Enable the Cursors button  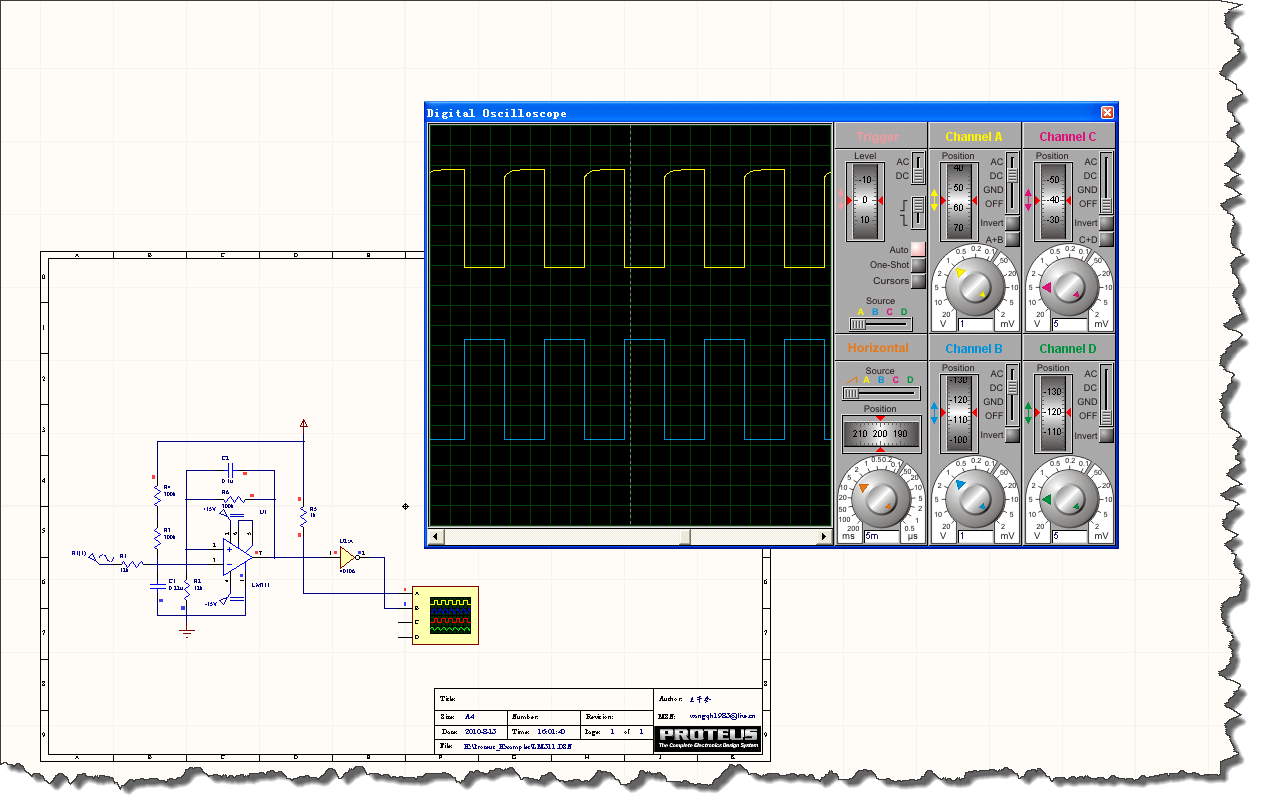click(x=918, y=282)
